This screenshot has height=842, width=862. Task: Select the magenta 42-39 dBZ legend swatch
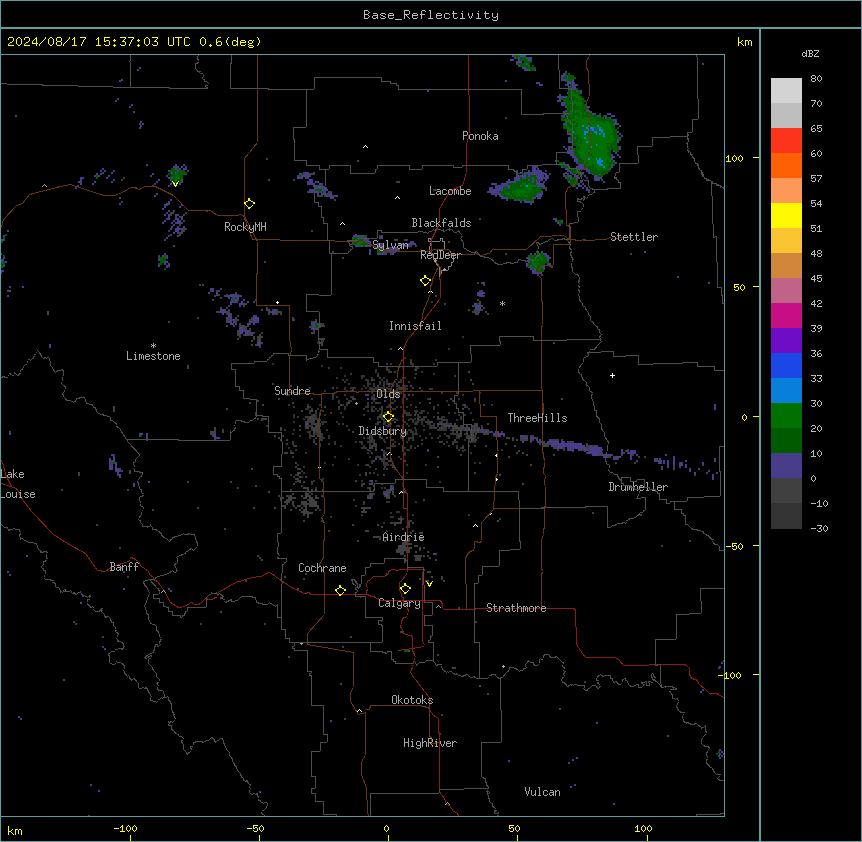[786, 315]
